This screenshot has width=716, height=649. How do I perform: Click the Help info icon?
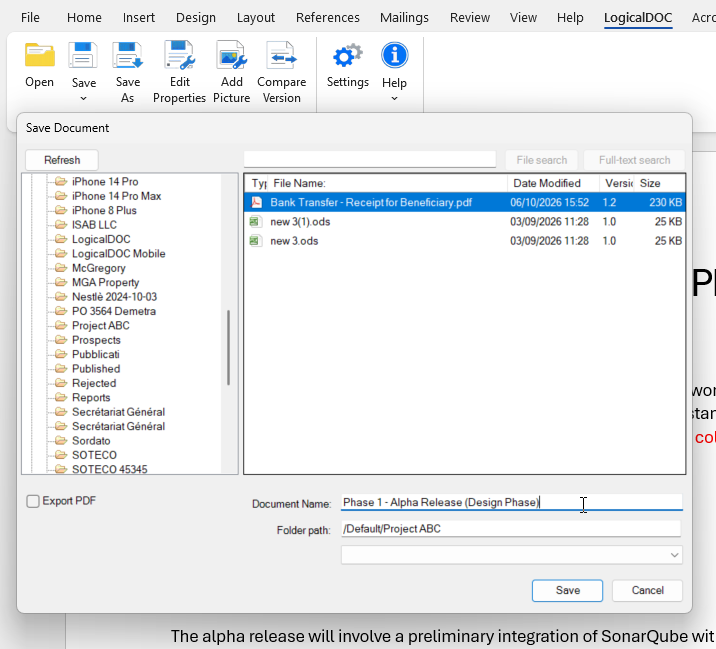click(x=395, y=55)
